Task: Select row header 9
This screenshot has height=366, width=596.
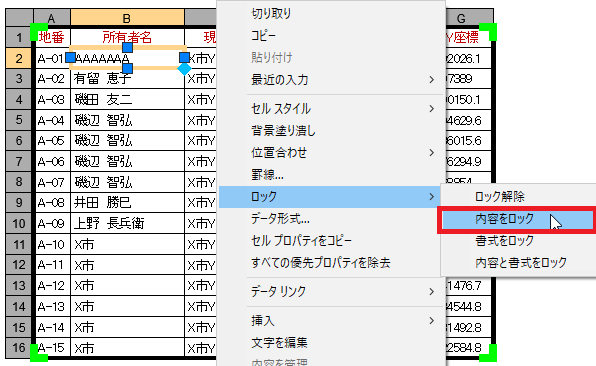Action: (x=19, y=202)
